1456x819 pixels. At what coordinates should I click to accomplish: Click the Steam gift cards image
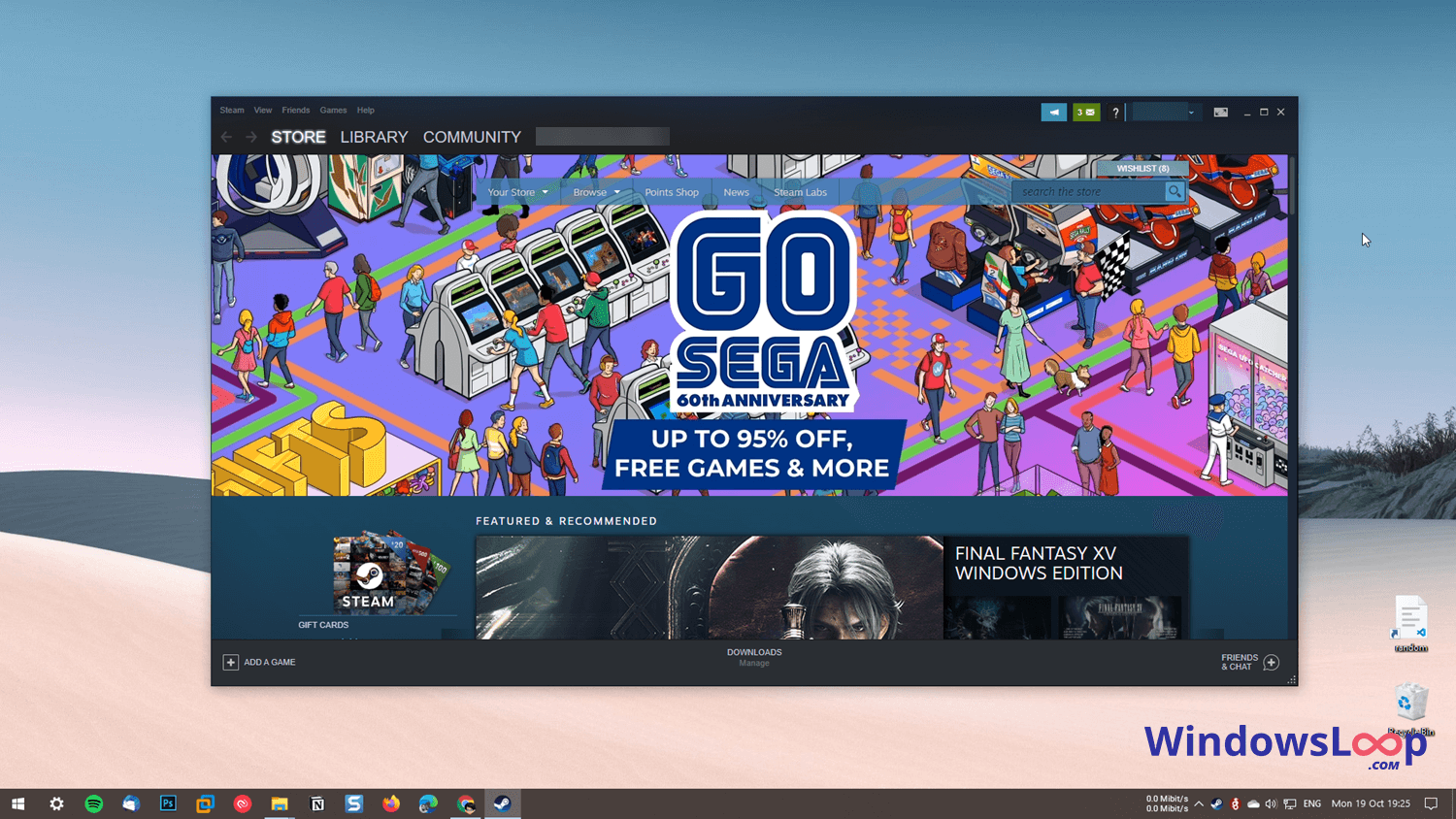(391, 572)
